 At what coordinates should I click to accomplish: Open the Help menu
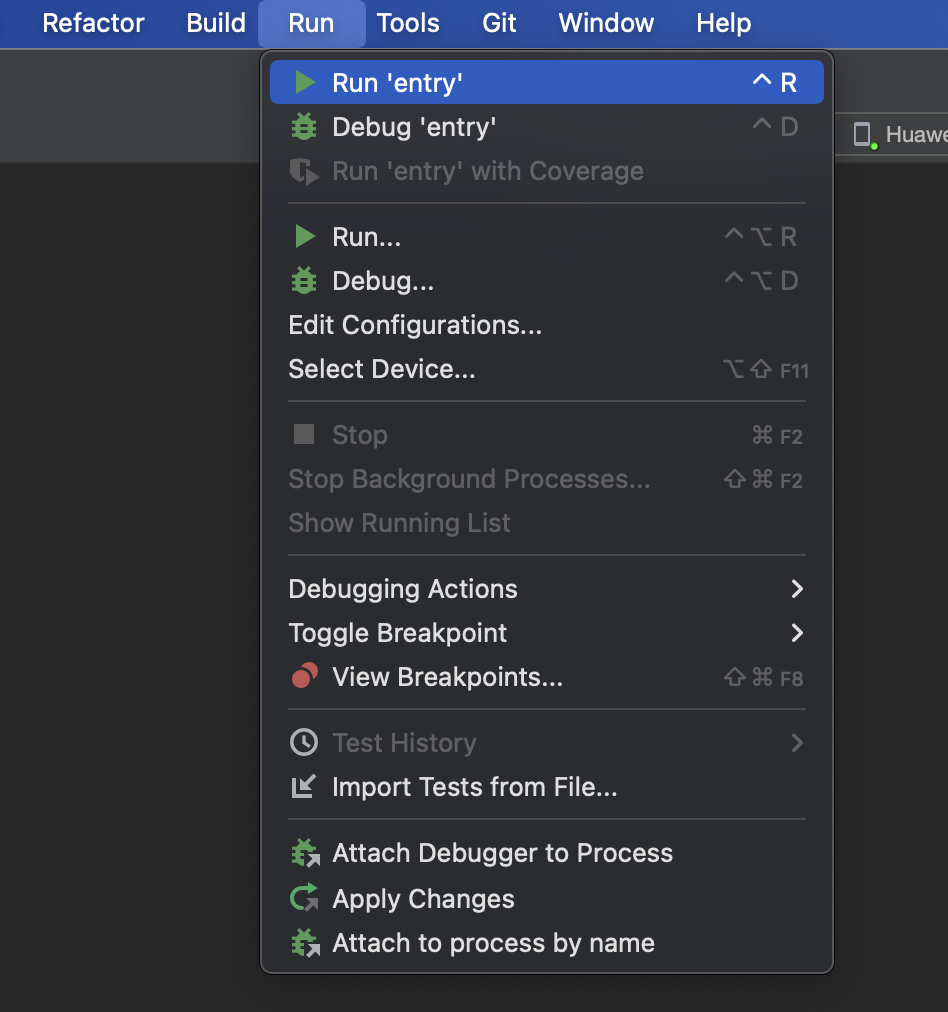coord(723,23)
